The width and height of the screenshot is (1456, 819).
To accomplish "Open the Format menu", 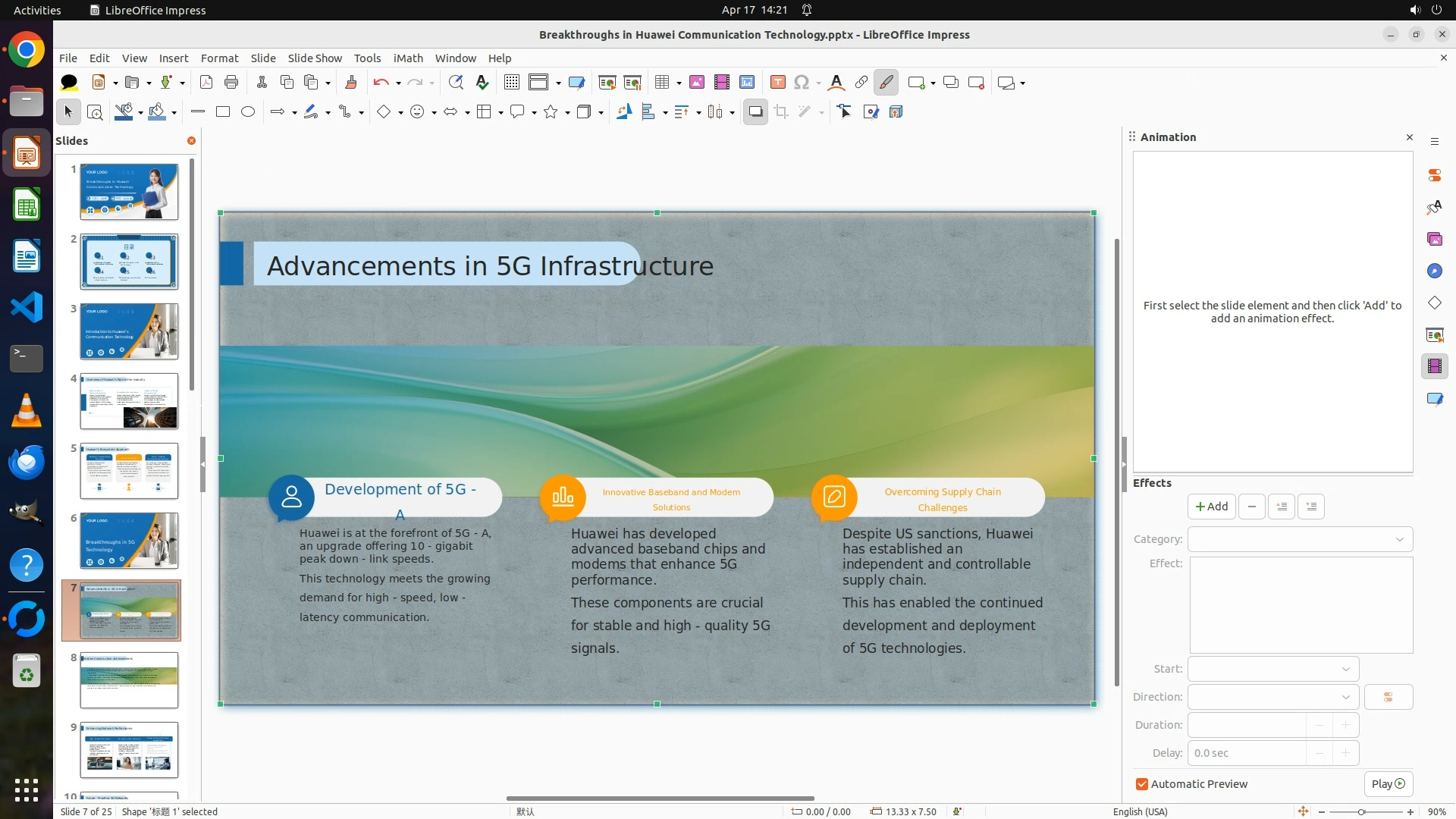I will pyautogui.click(x=219, y=58).
